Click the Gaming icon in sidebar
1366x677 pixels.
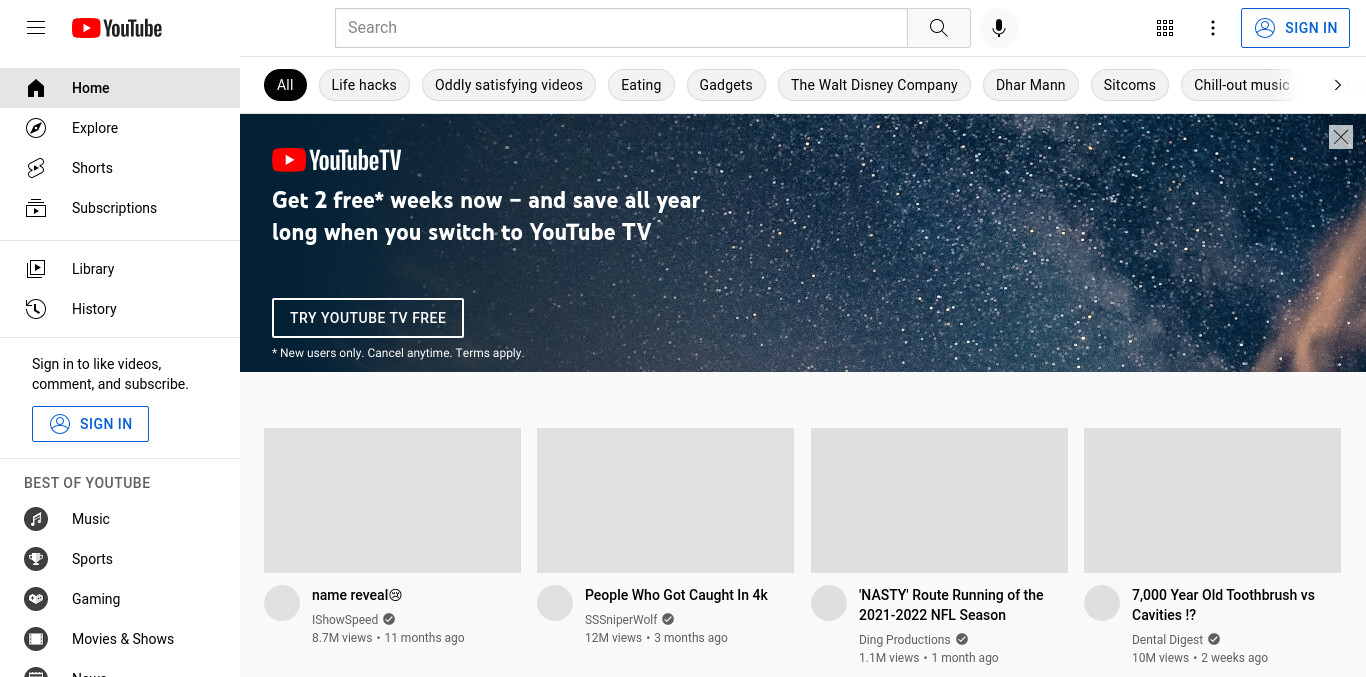coord(36,599)
